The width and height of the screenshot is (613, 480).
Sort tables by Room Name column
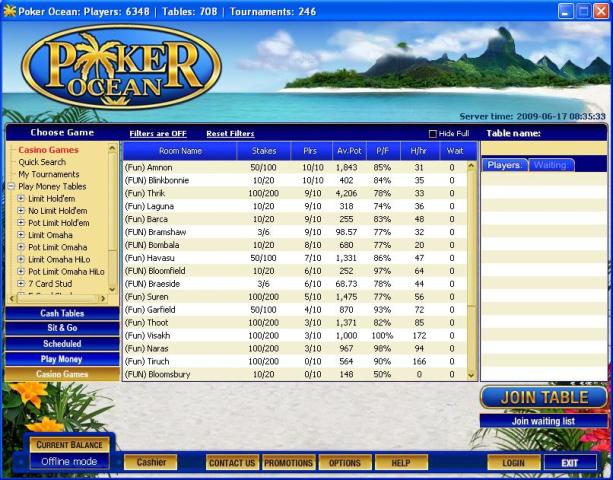pyautogui.click(x=180, y=151)
